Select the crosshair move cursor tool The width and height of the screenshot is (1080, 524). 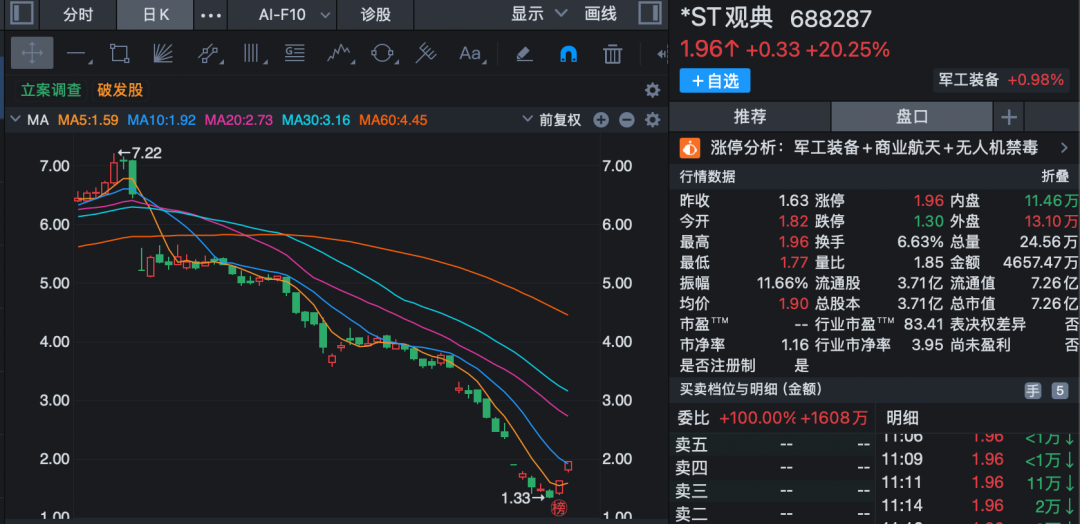point(32,53)
